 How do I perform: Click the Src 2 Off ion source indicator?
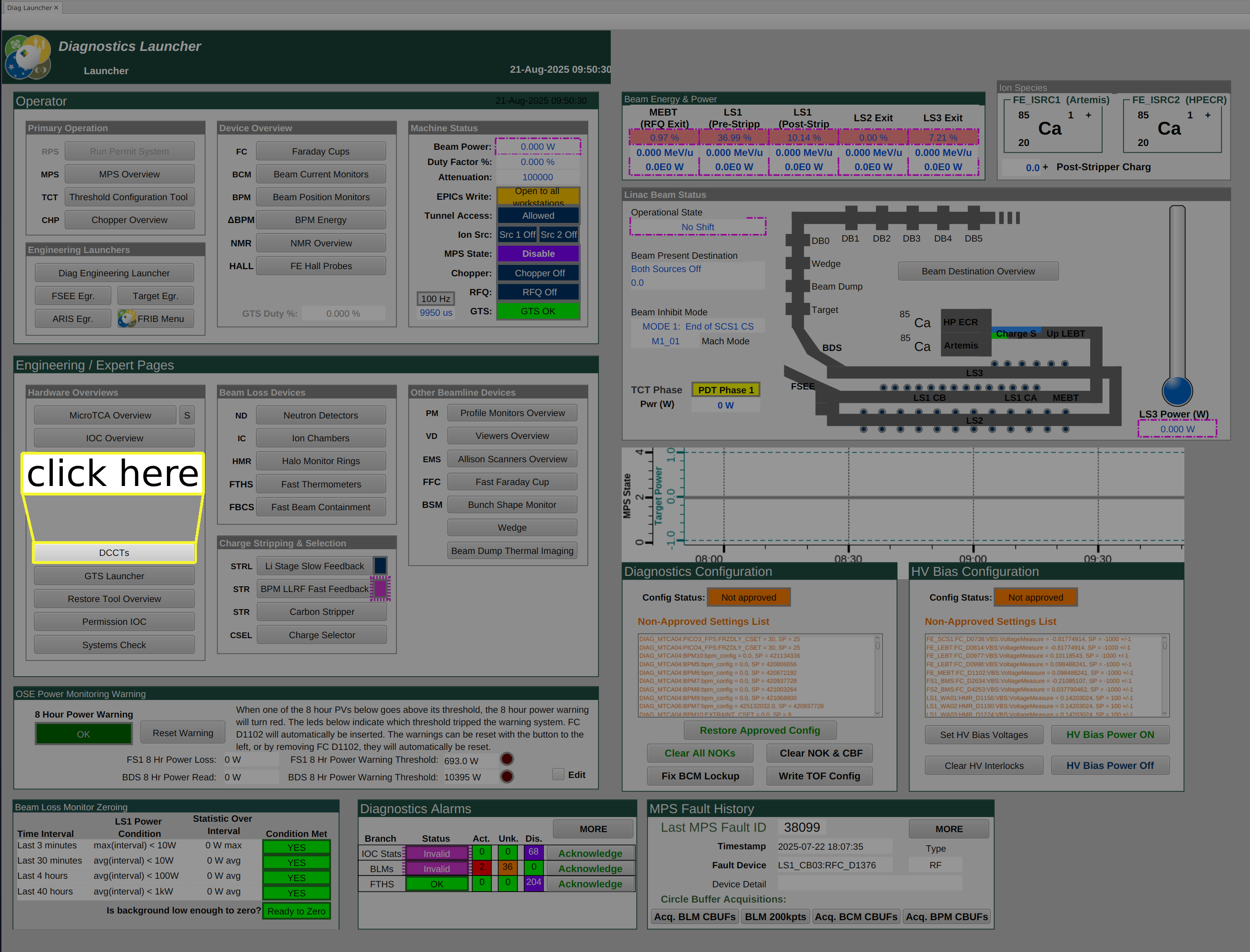558,234
